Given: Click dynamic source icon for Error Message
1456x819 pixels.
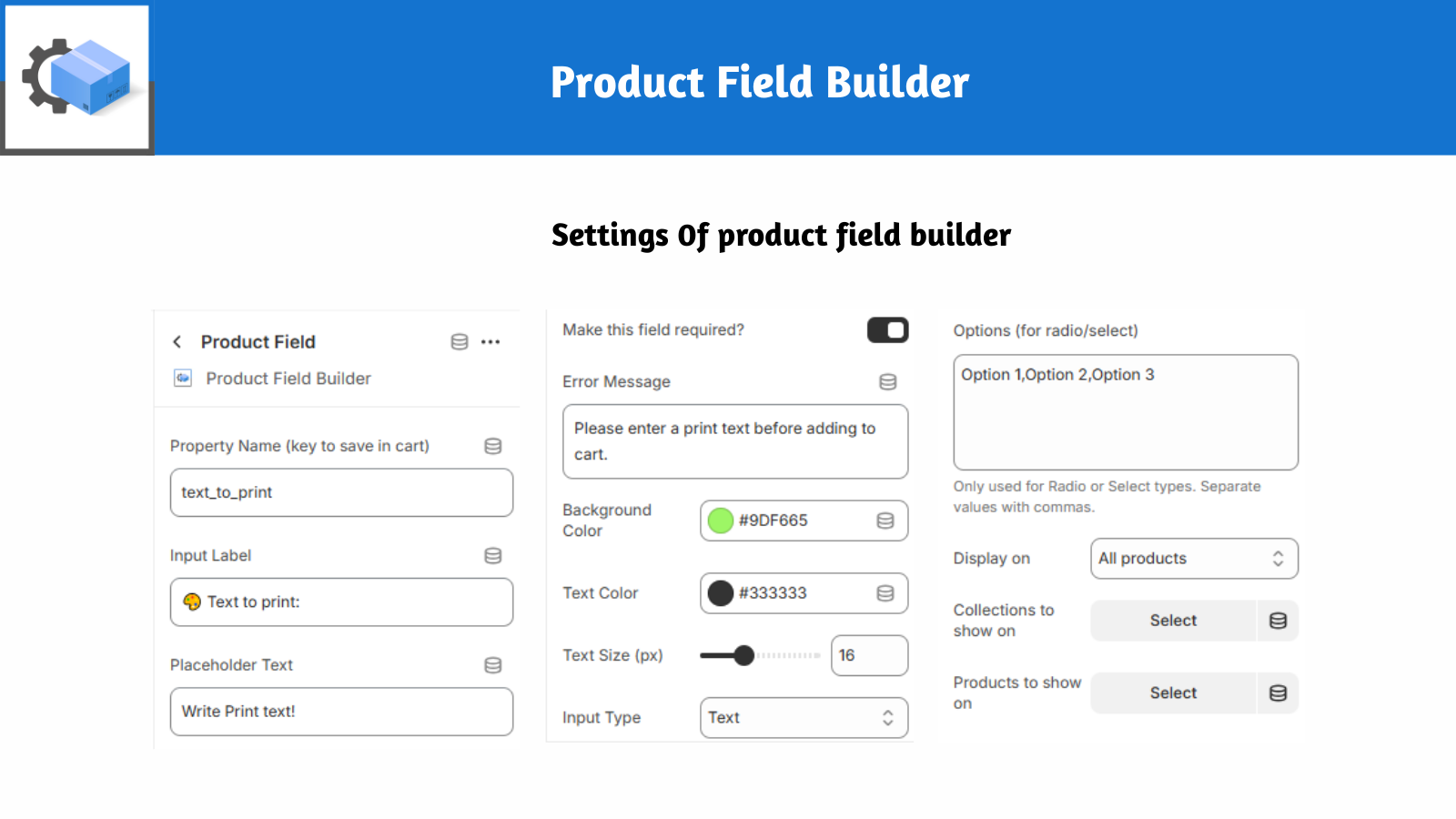Looking at the screenshot, I should point(888,382).
